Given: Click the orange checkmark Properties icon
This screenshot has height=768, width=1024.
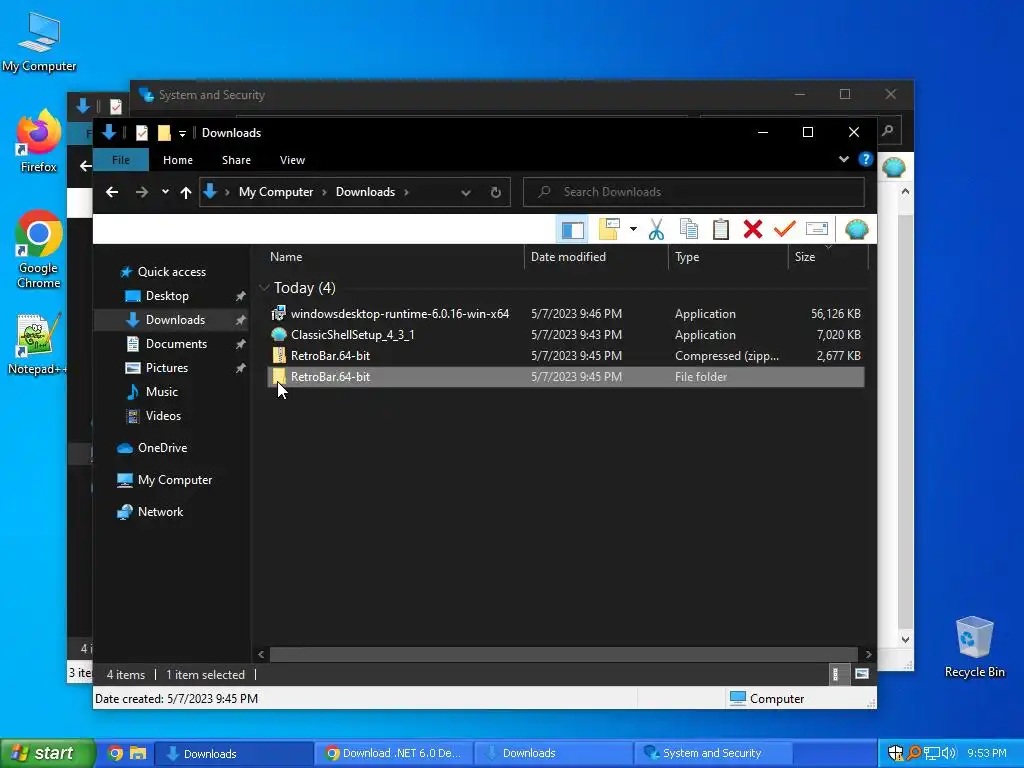Looking at the screenshot, I should (x=784, y=230).
